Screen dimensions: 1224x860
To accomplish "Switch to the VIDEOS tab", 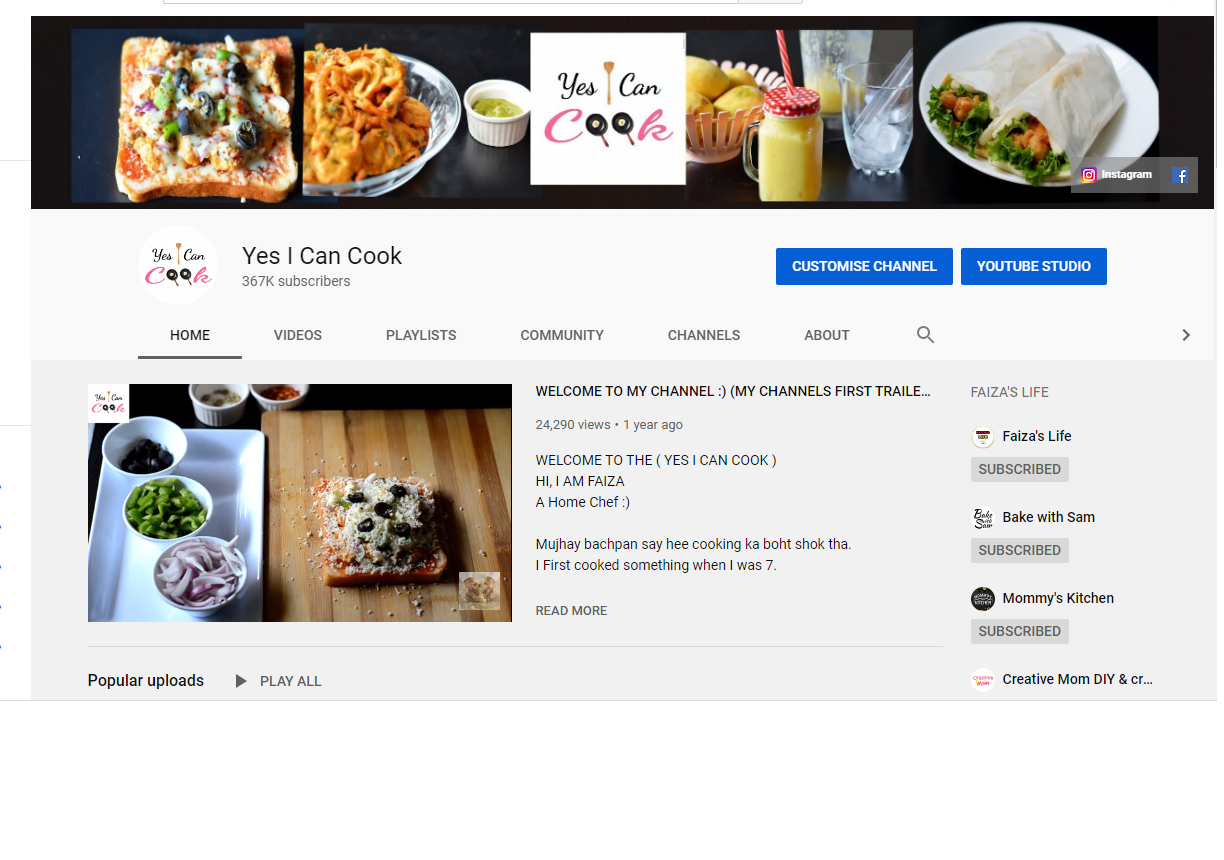I will pos(298,335).
